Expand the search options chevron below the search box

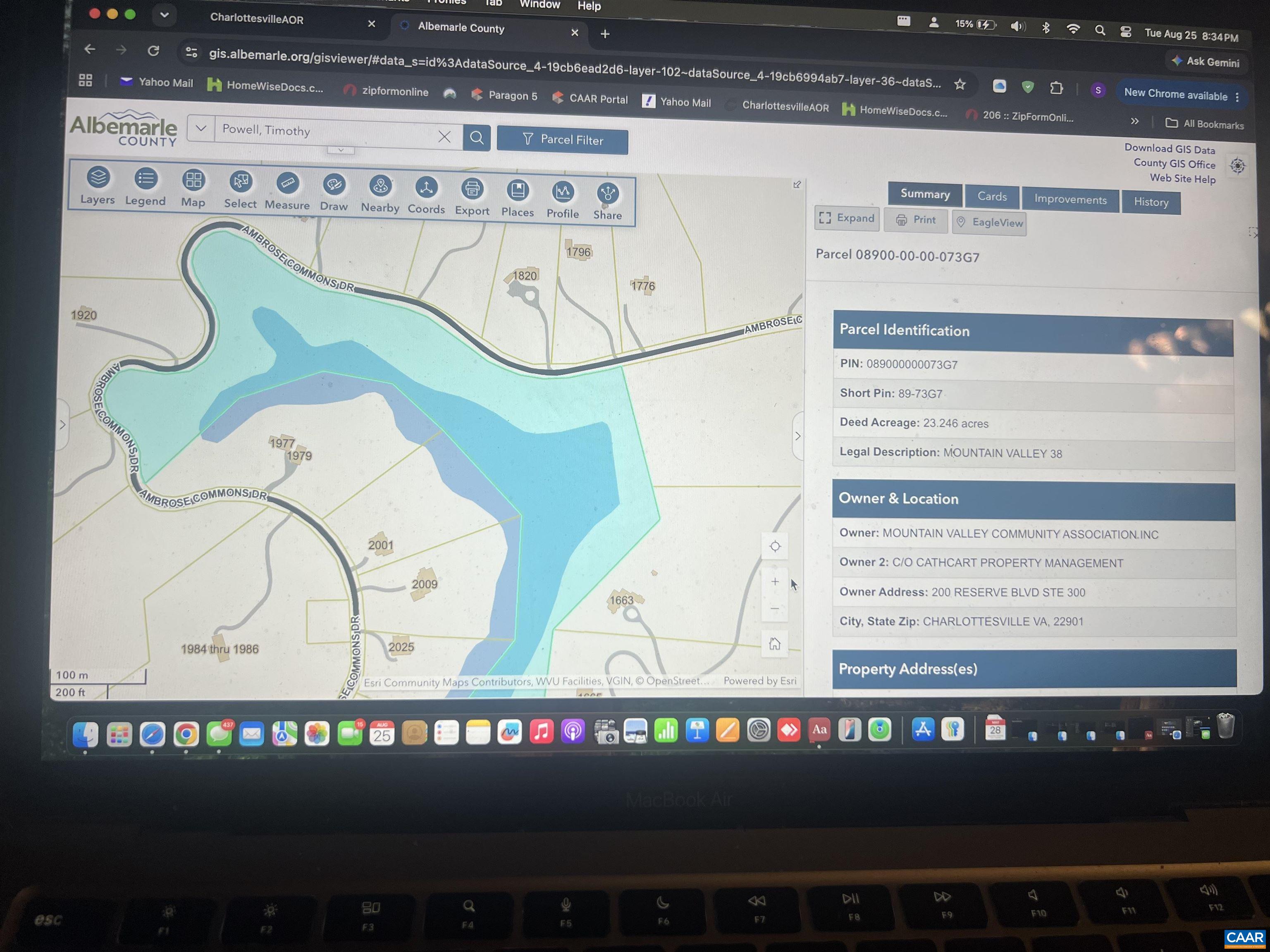(341, 150)
